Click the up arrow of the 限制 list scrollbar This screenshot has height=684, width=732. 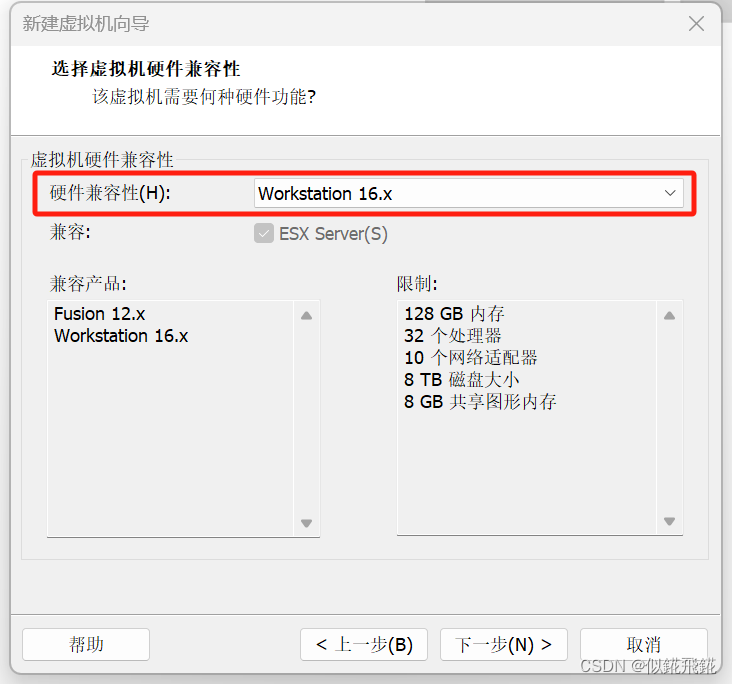click(669, 316)
